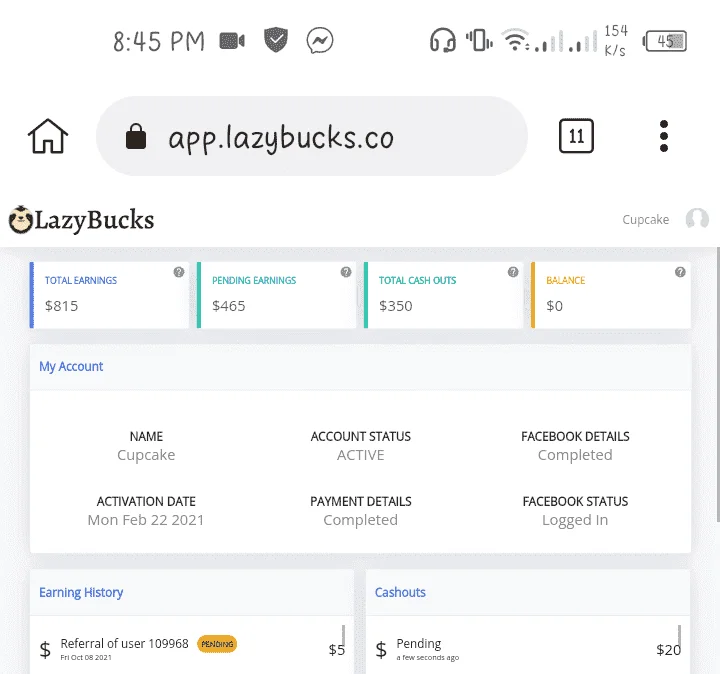Click the 154 K/s network speed
The height and width of the screenshot is (674, 720).
(x=616, y=40)
